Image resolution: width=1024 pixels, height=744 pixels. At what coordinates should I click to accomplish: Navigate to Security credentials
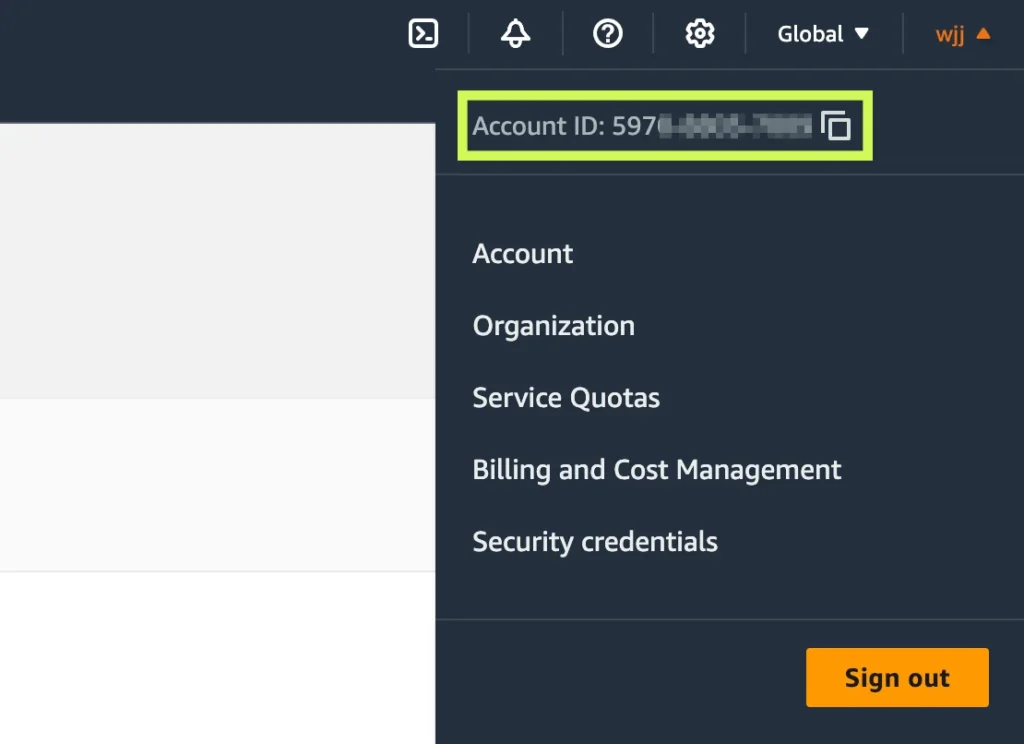(595, 542)
